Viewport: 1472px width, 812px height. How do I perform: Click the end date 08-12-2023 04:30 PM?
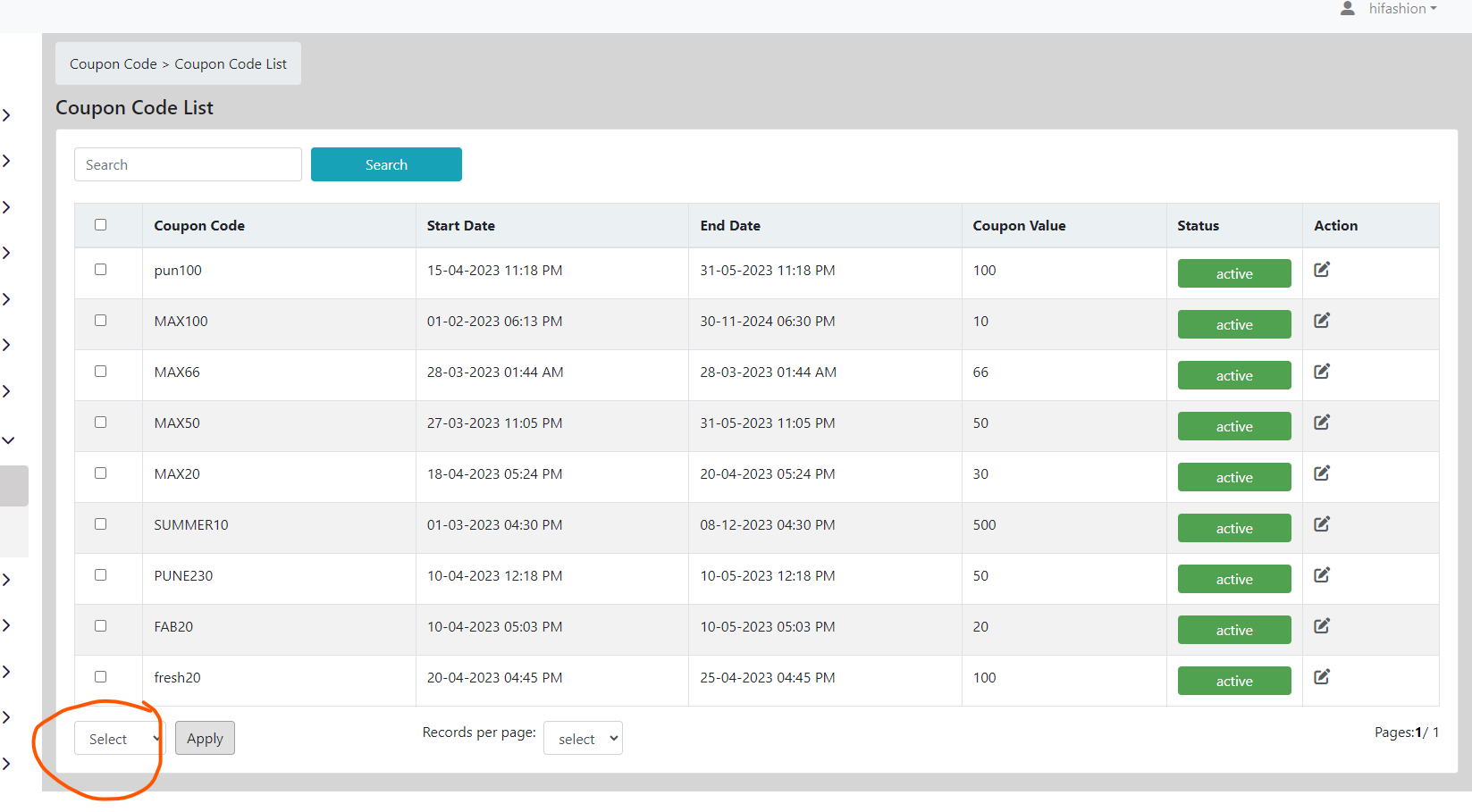click(768, 524)
